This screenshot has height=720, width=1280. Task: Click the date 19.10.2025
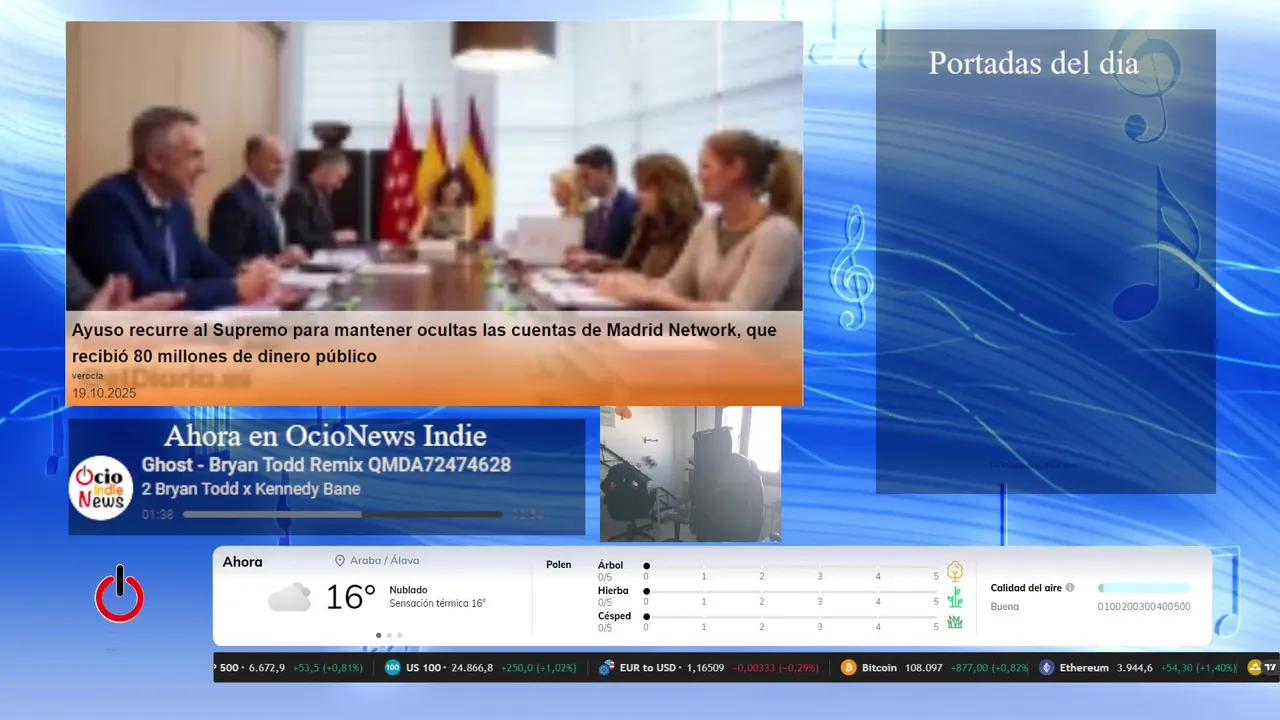coord(104,393)
